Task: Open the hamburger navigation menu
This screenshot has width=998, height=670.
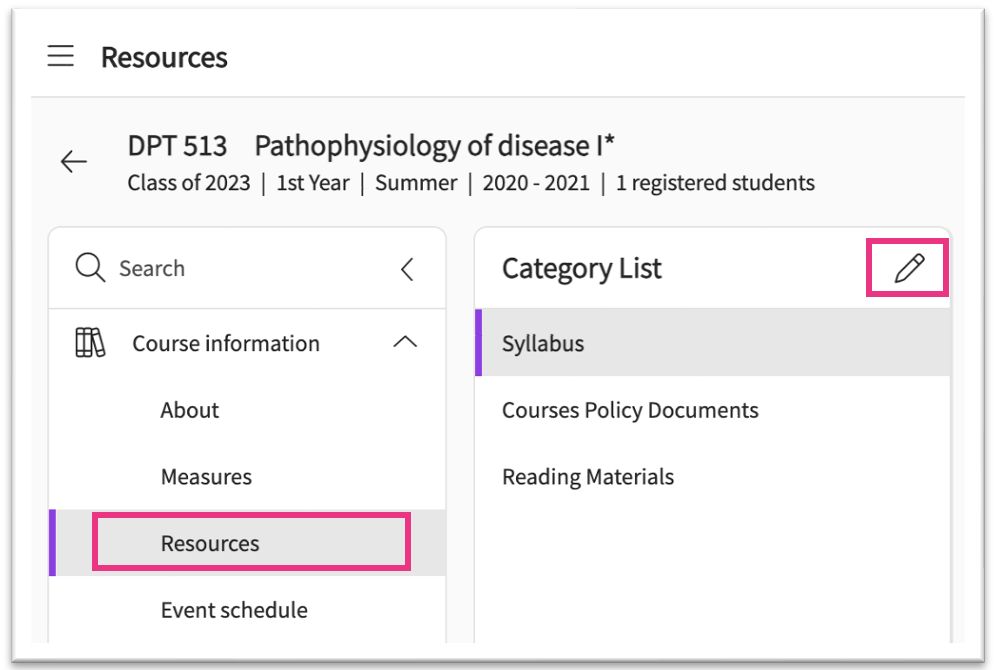Action: tap(61, 57)
